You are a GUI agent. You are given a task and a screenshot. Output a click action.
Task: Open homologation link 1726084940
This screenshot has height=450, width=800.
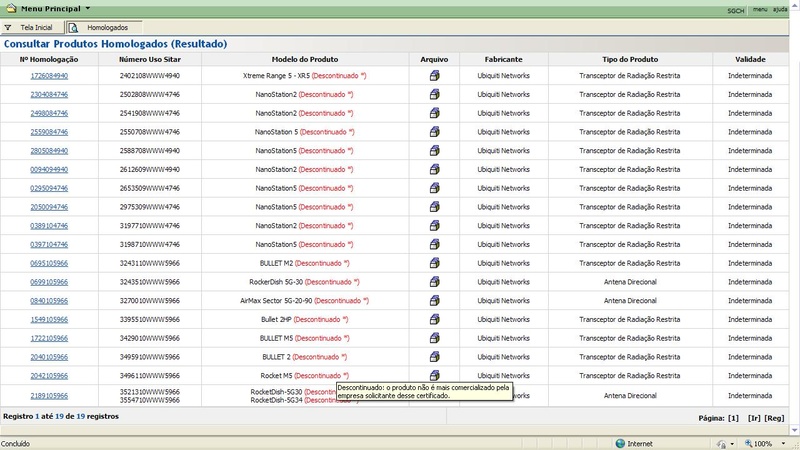[49, 76]
